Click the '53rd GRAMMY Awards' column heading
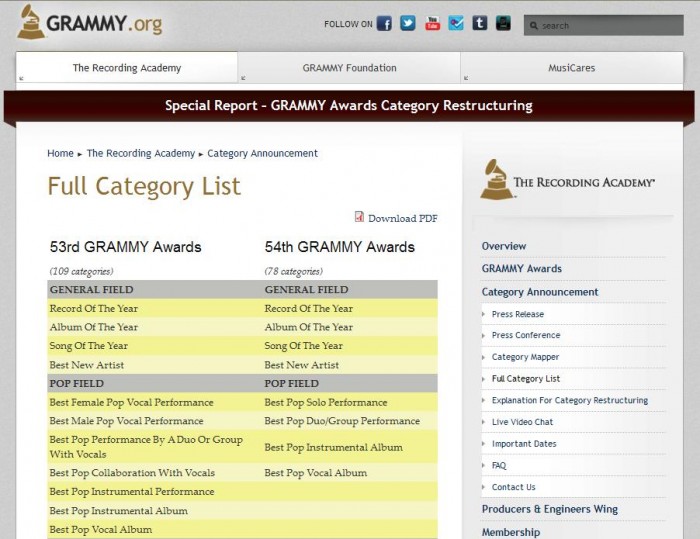This screenshot has height=539, width=700. pos(125,247)
